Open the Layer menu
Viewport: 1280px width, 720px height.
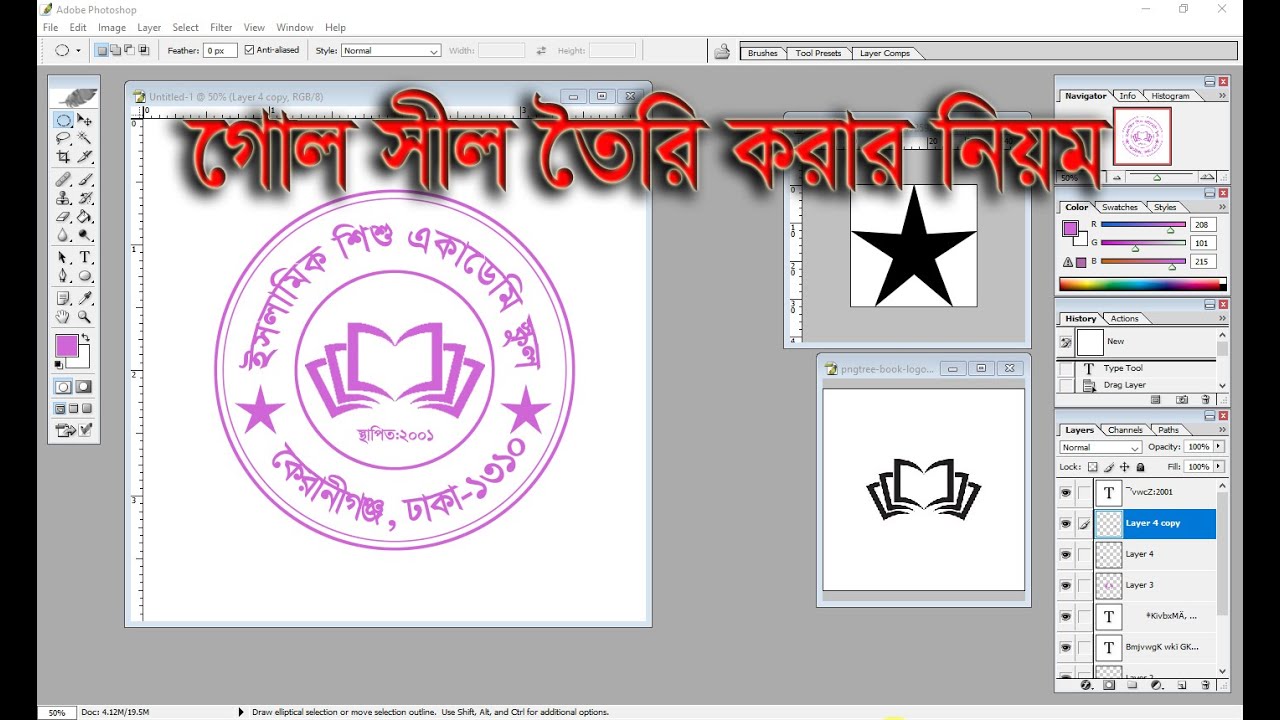click(x=149, y=28)
